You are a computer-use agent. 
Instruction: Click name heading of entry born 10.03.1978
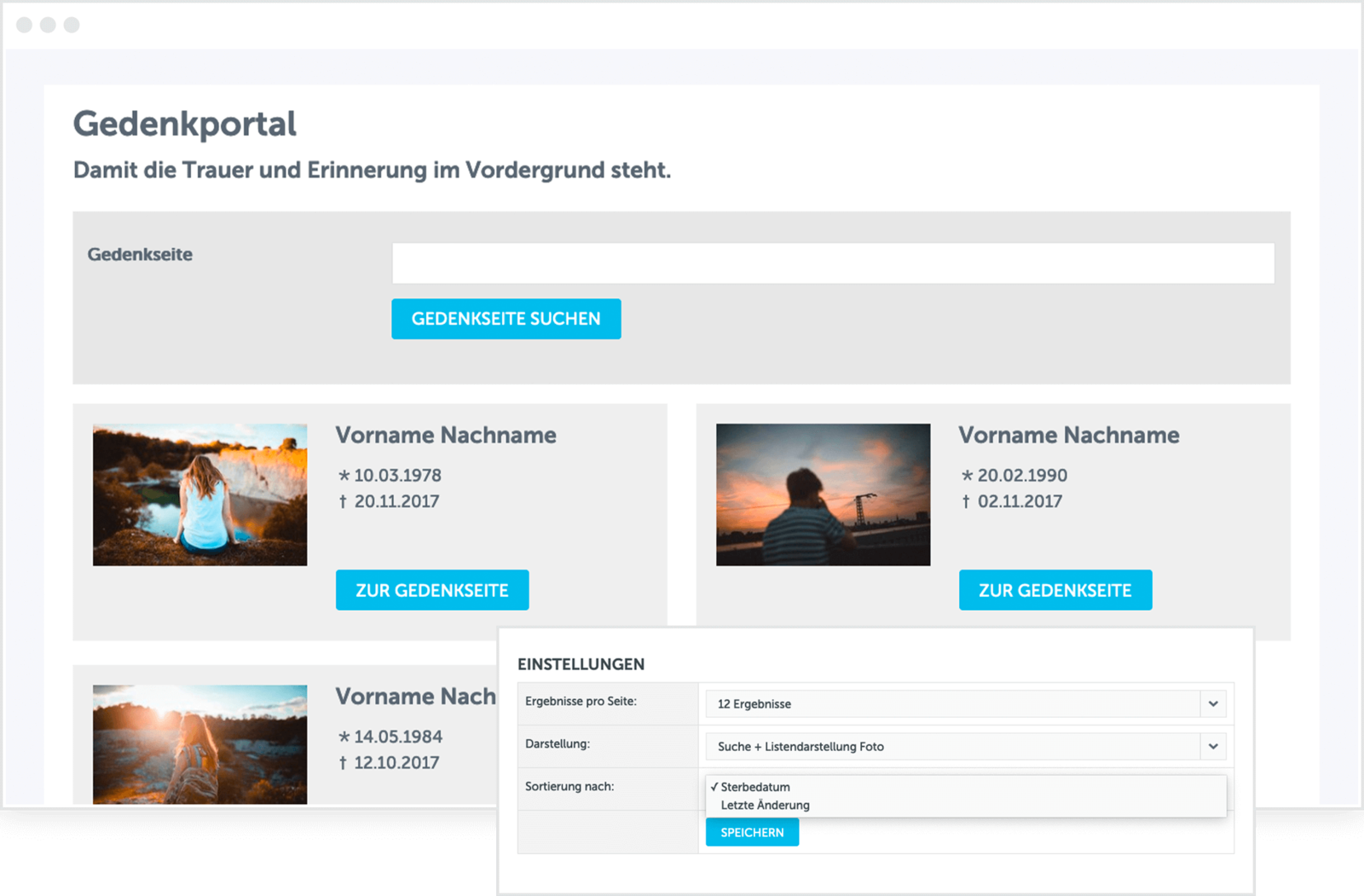[445, 435]
